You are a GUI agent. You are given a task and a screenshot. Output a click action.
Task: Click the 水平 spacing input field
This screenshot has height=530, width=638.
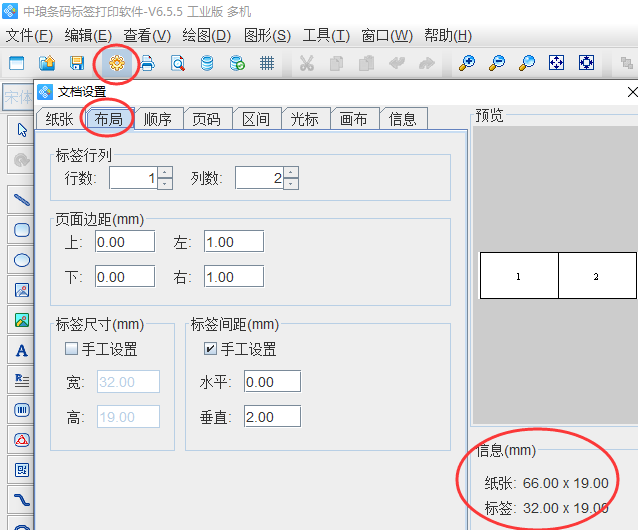coord(271,382)
